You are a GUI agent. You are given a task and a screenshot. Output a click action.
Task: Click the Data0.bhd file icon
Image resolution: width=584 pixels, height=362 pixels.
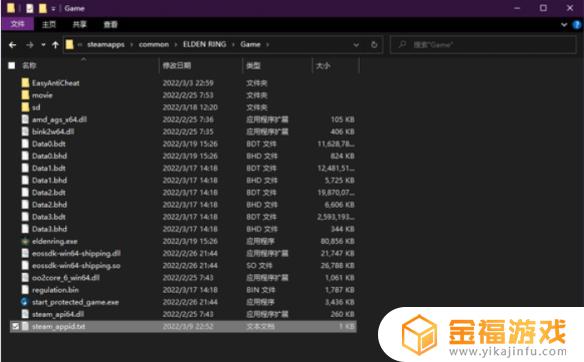(x=25, y=156)
